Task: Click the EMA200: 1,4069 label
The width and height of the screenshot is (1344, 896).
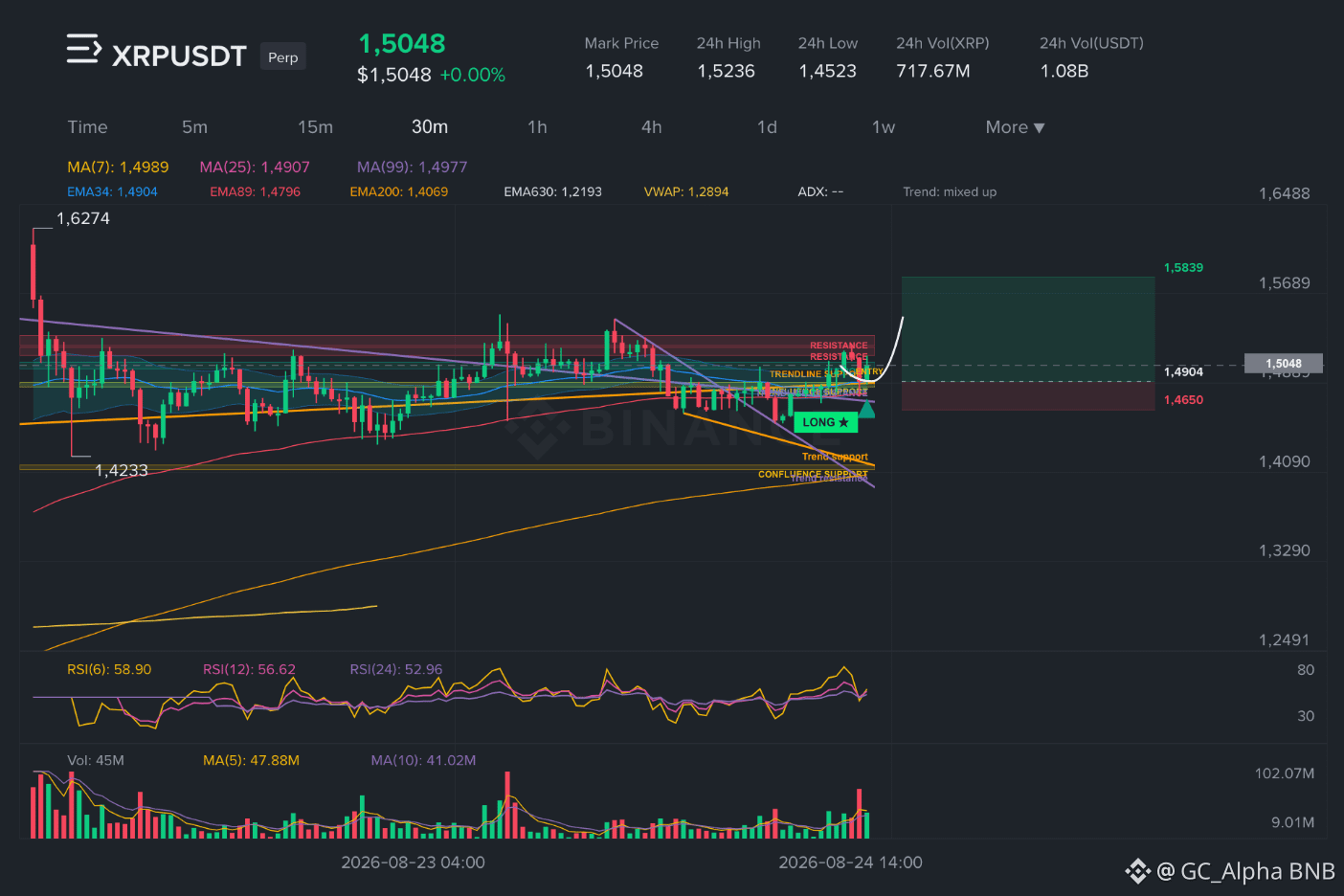Action: coord(399,191)
